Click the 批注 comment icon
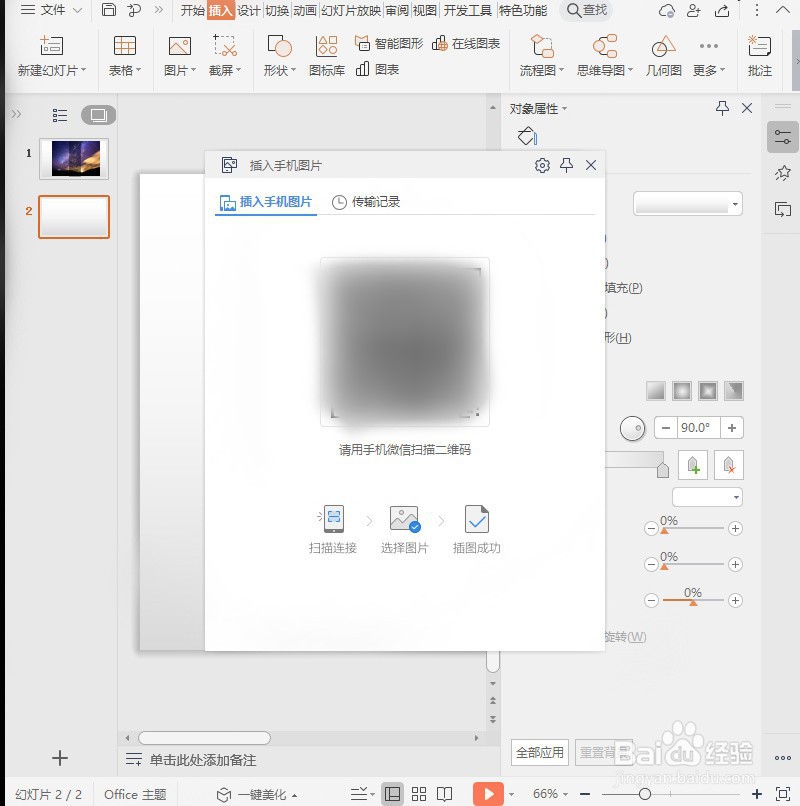Screen dimensions: 800x806 tap(759, 56)
